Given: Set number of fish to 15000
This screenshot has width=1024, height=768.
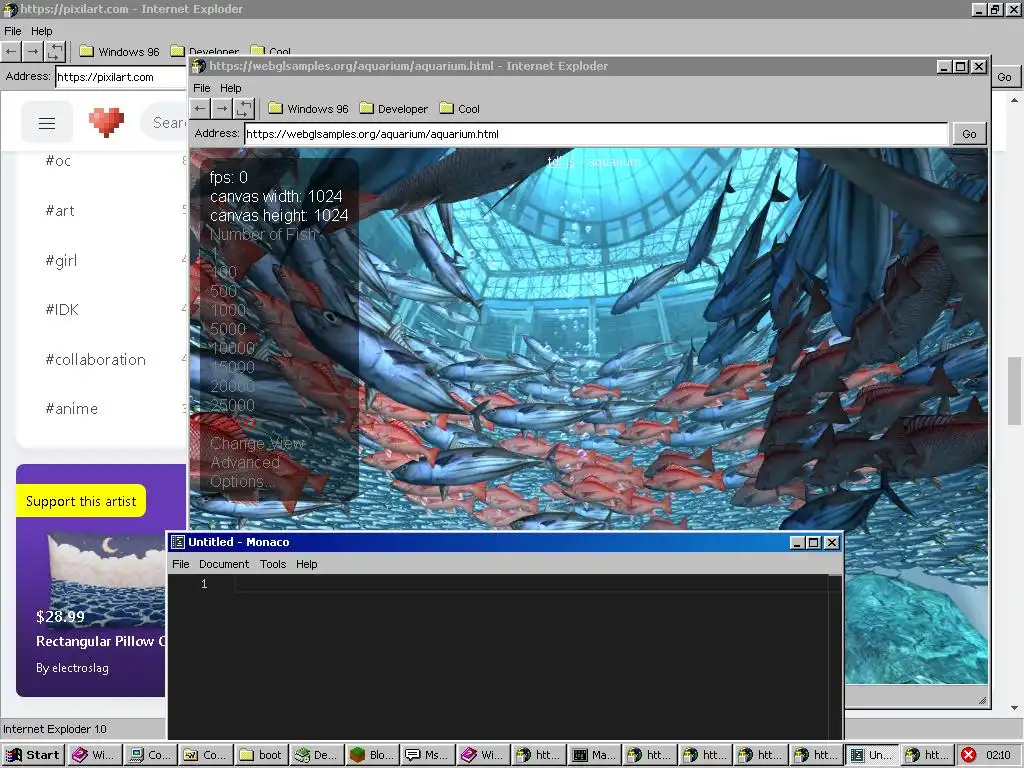Looking at the screenshot, I should (x=232, y=367).
